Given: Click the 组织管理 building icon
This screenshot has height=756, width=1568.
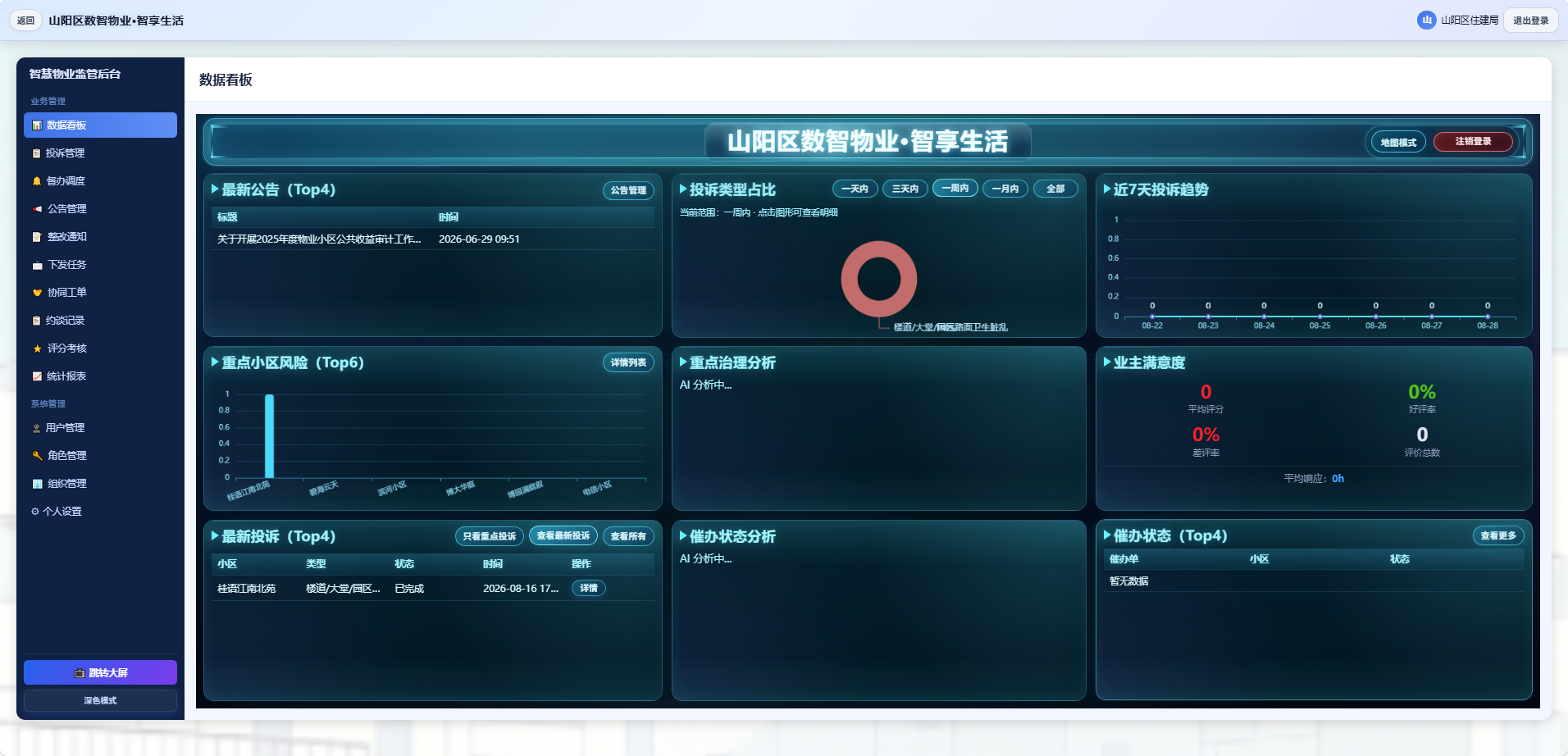Looking at the screenshot, I should (x=37, y=484).
